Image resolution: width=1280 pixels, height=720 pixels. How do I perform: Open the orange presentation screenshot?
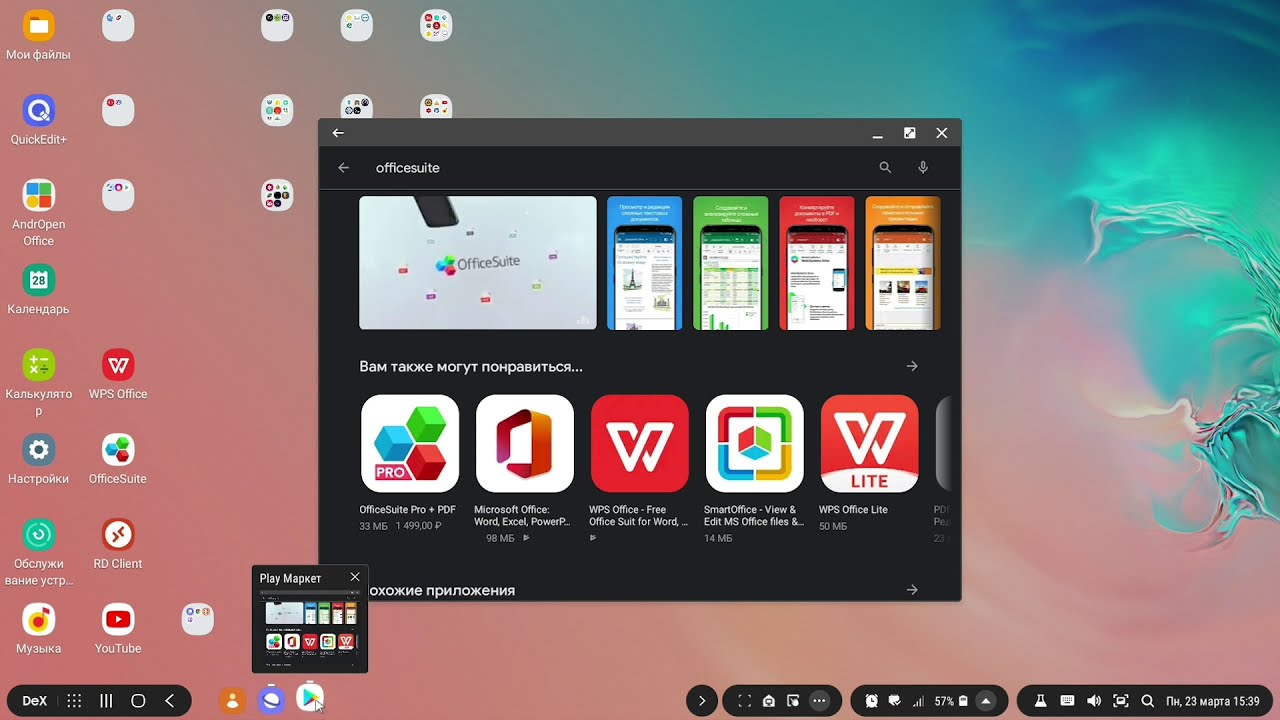tap(903, 263)
